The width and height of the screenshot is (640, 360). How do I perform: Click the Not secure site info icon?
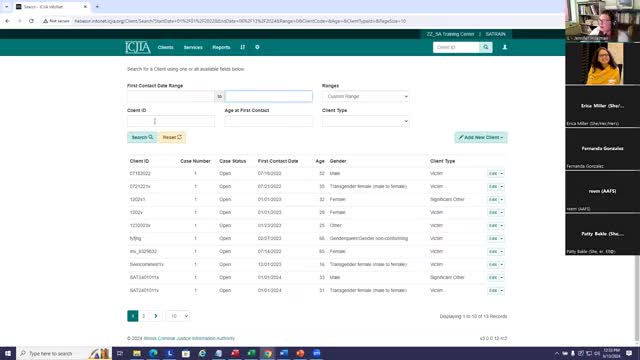pos(56,21)
